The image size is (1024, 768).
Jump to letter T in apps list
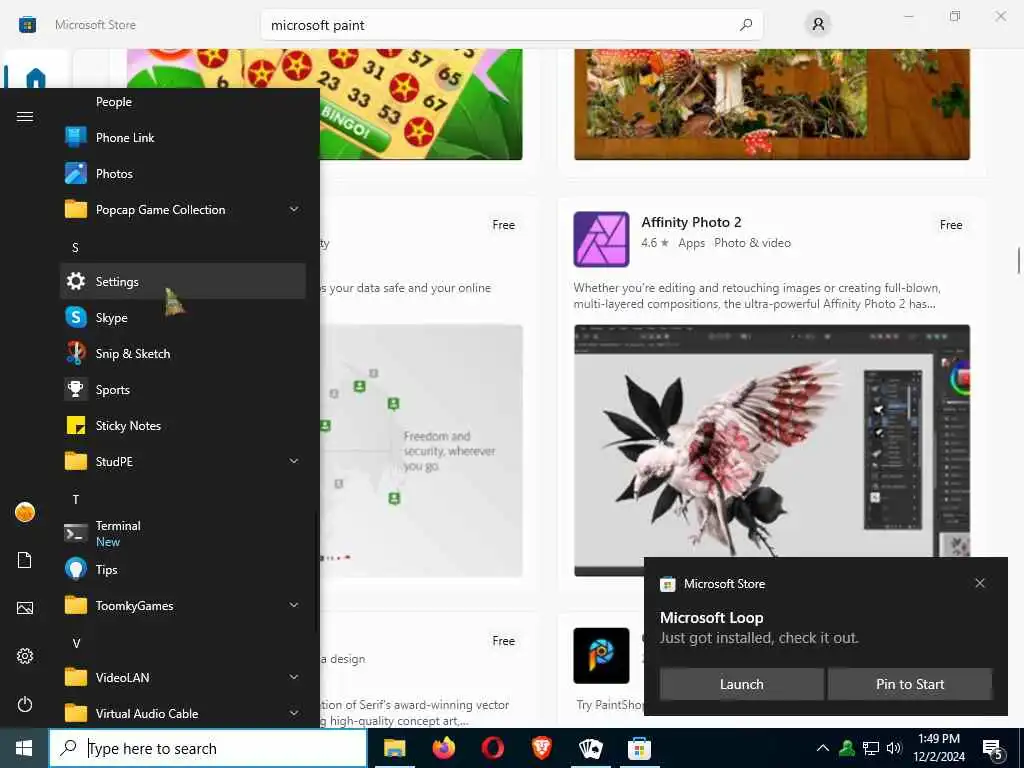[x=76, y=500]
